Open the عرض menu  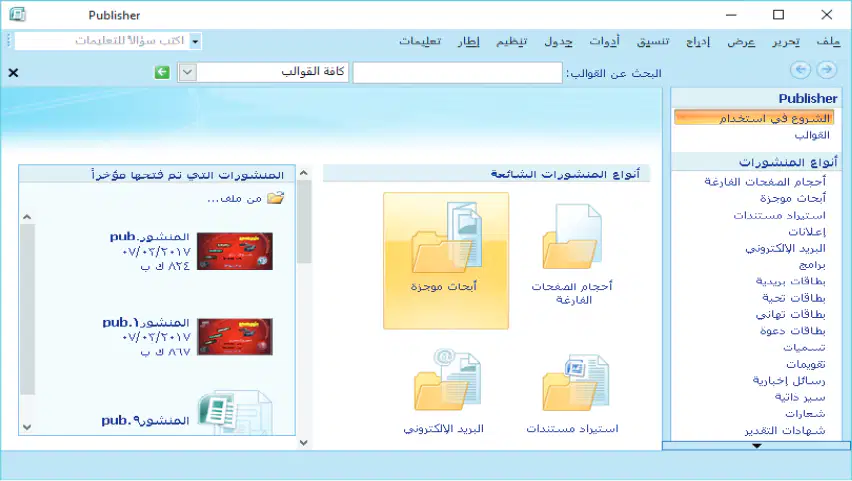[x=741, y=41]
